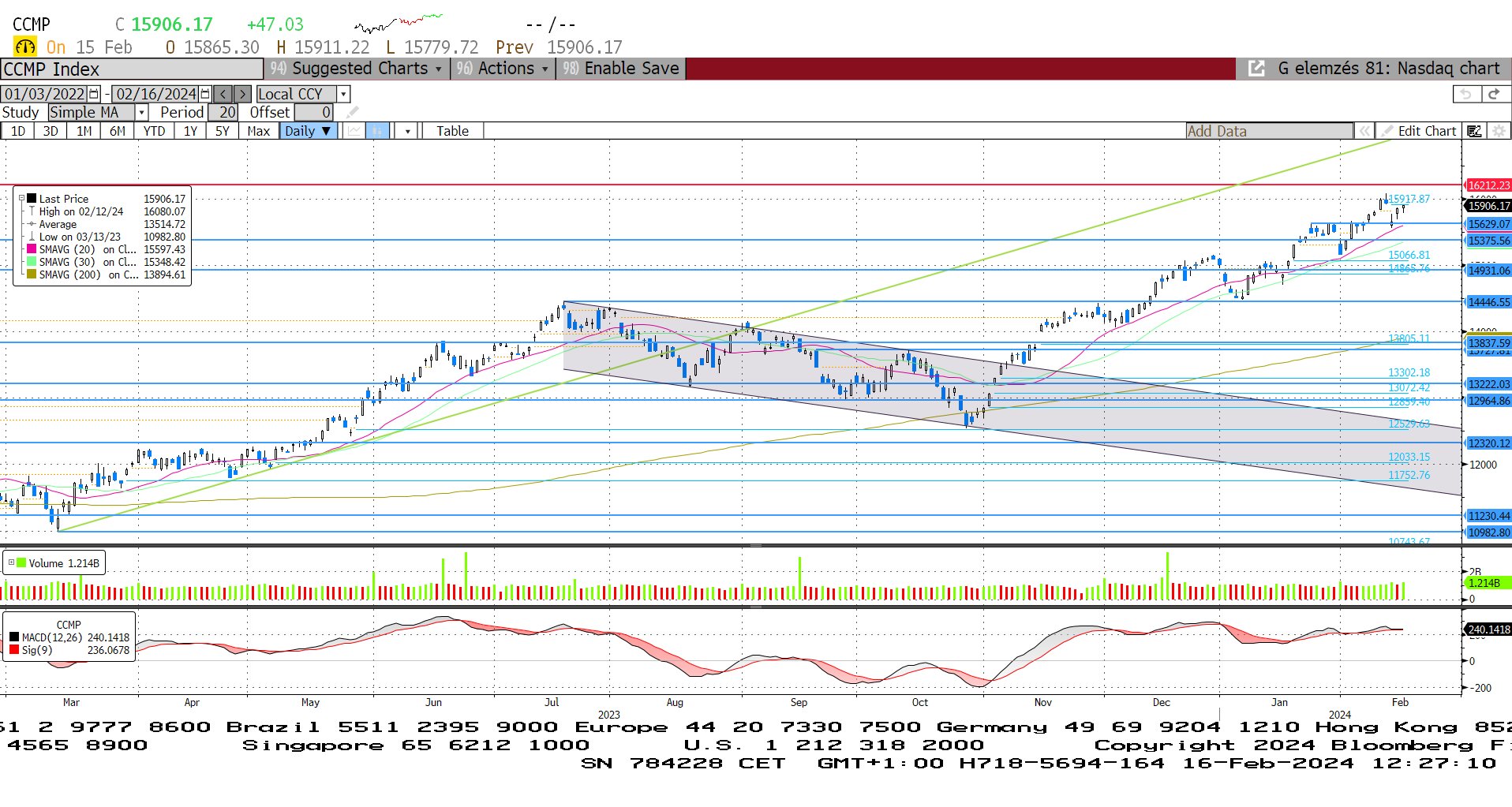Open chart settings gear icon
The width and height of the screenshot is (1512, 807).
click(1498, 131)
